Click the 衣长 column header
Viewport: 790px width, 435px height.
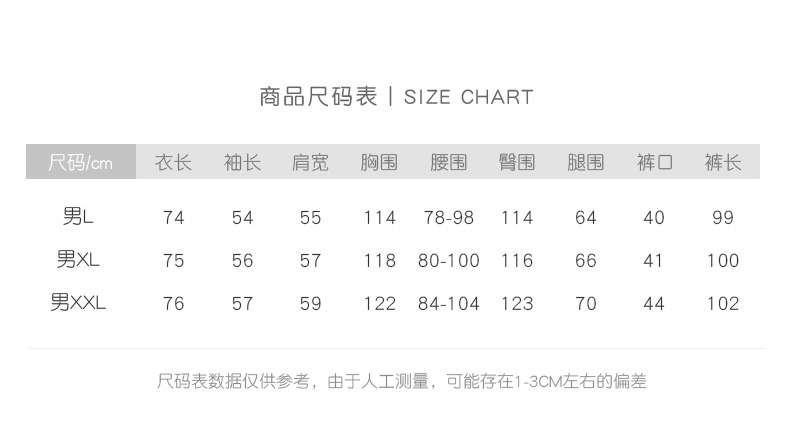(173, 162)
